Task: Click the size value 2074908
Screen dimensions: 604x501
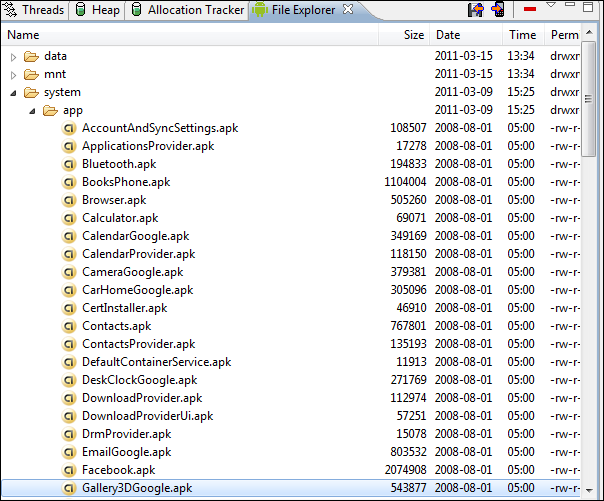Action: tap(405, 470)
